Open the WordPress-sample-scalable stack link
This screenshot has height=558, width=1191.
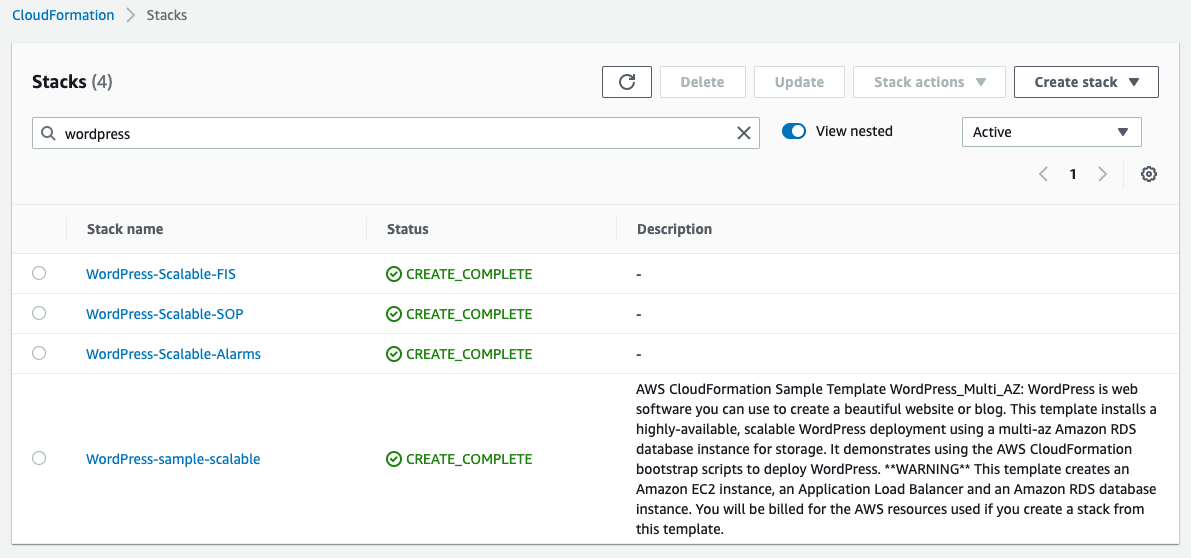coord(173,459)
